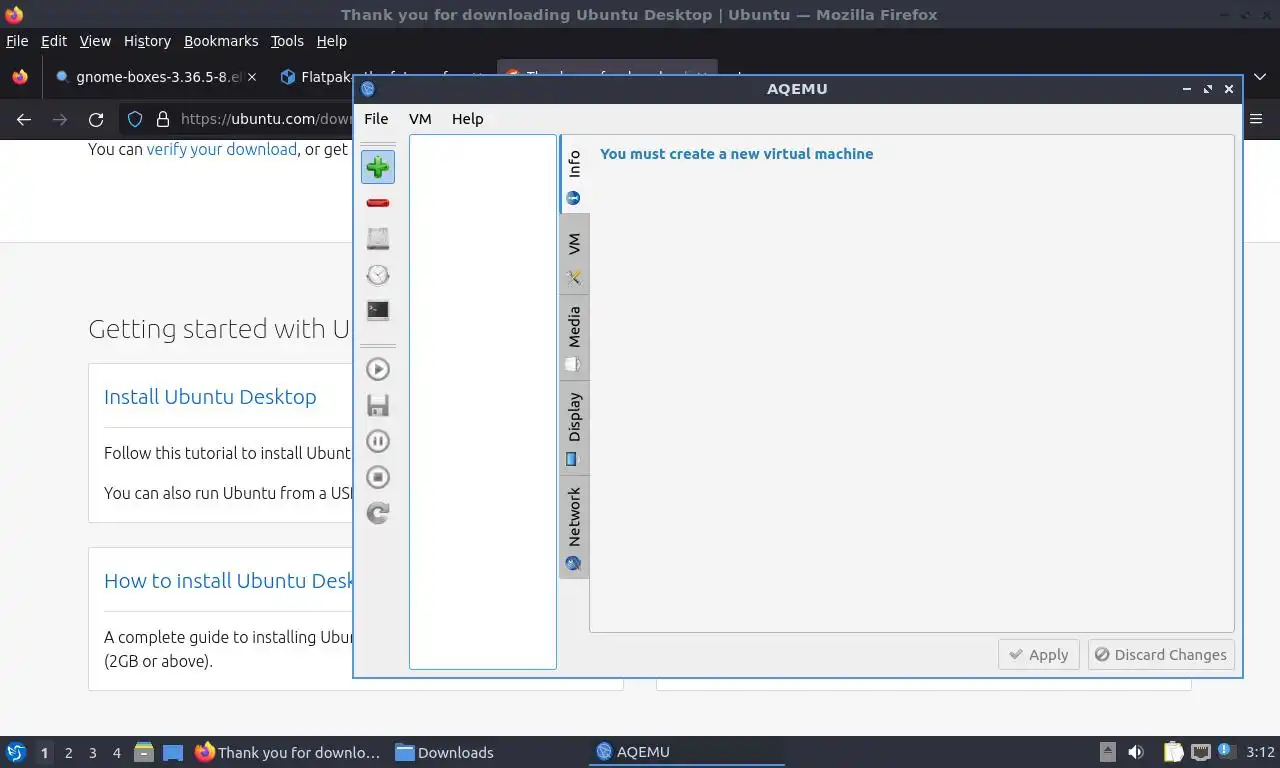Image resolution: width=1280 pixels, height=768 pixels.
Task: Open the Install Ubuntu Desktop link
Action: 210,397
